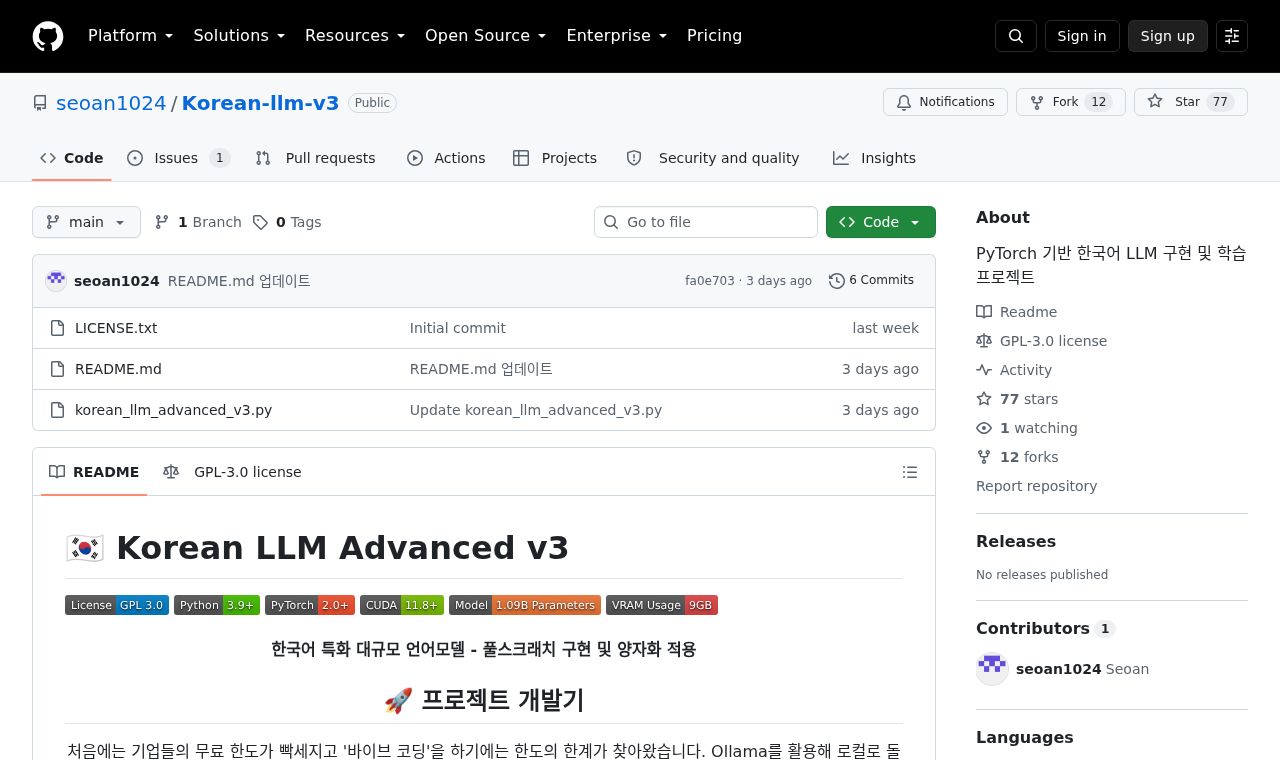Viewport: 1280px width, 760px height.
Task: Open the Readme link in About
Action: click(x=1017, y=312)
